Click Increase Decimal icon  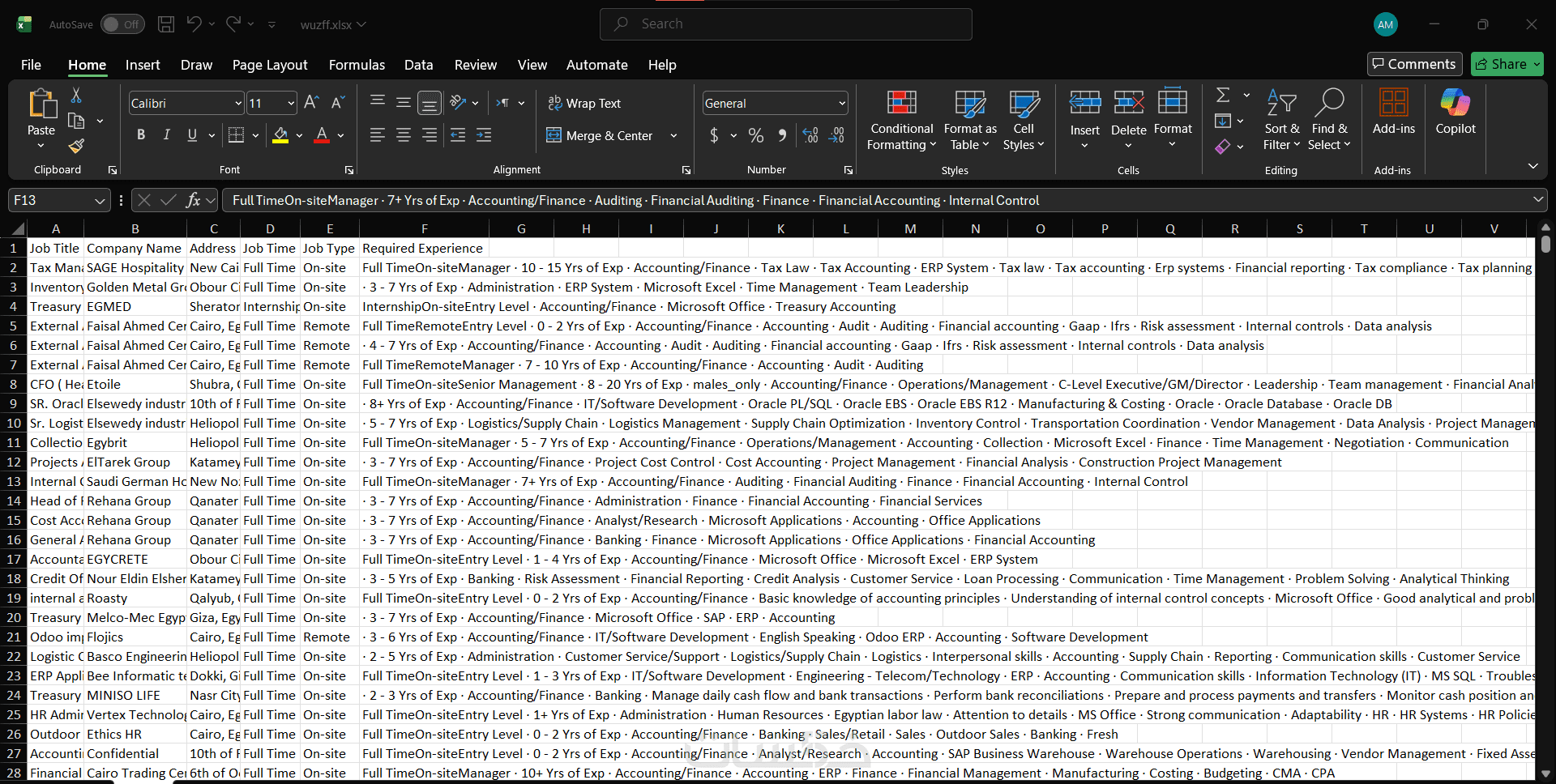(x=810, y=135)
